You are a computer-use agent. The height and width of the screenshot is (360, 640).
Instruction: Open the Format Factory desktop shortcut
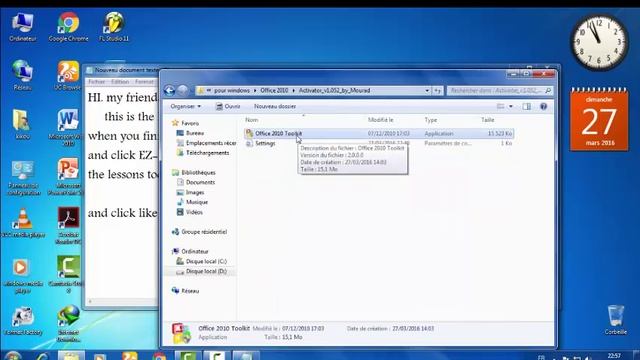click(x=23, y=321)
